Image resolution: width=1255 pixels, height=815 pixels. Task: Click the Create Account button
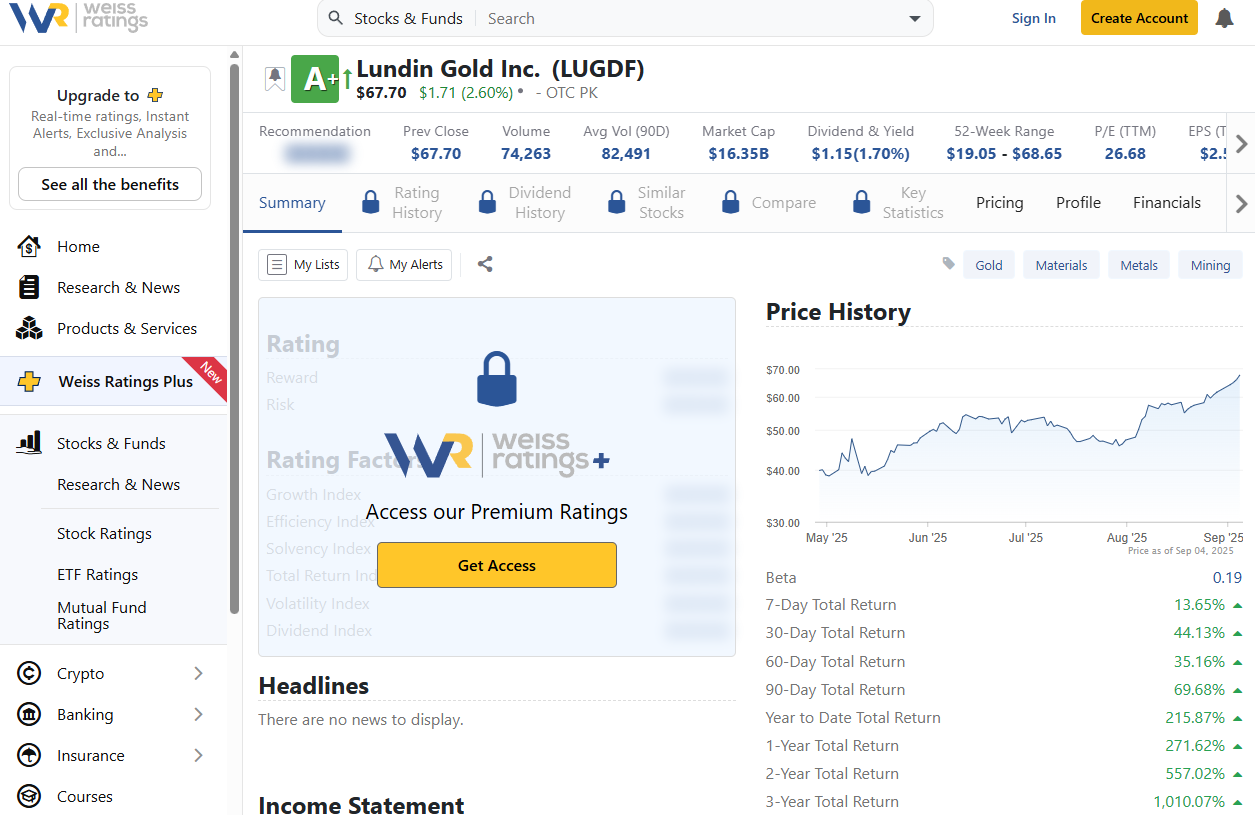point(1139,18)
